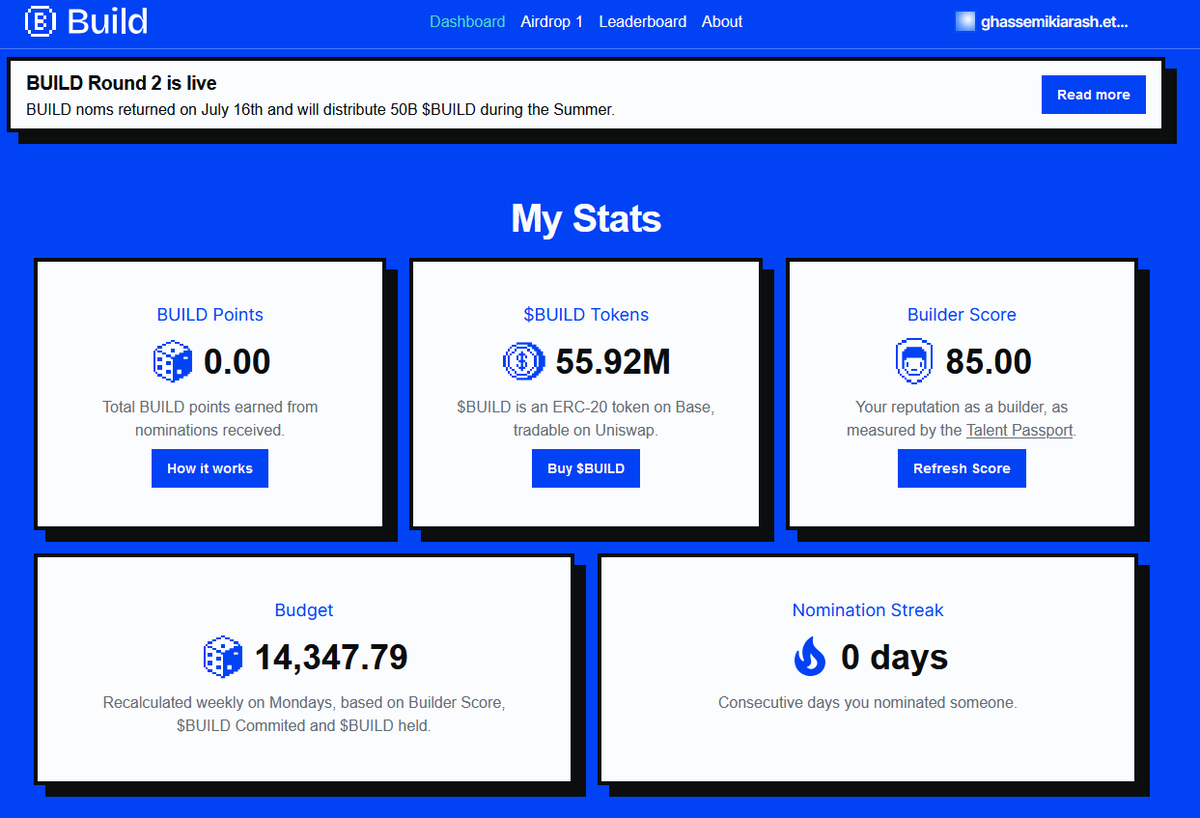Click the Nomination Streak card title
Viewport: 1200px width, 818px height.
coord(868,610)
